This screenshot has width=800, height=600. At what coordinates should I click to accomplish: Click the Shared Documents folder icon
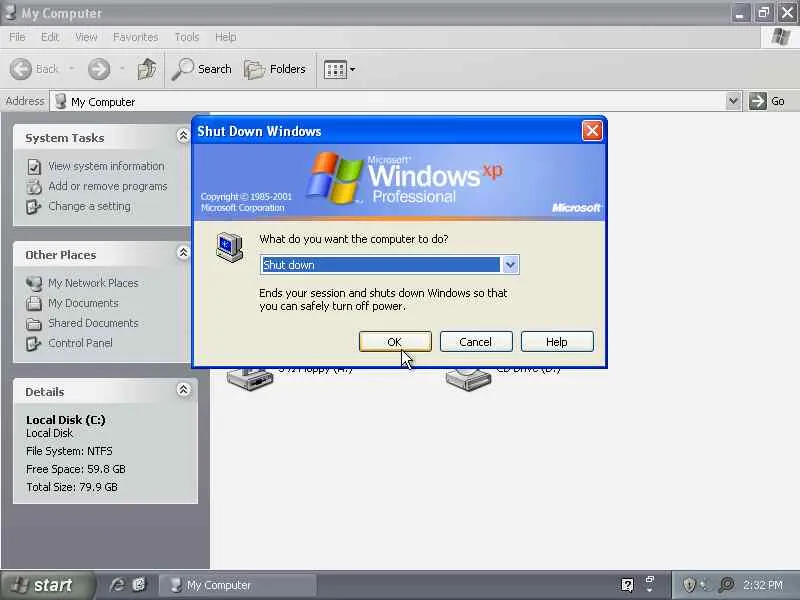[x=34, y=323]
